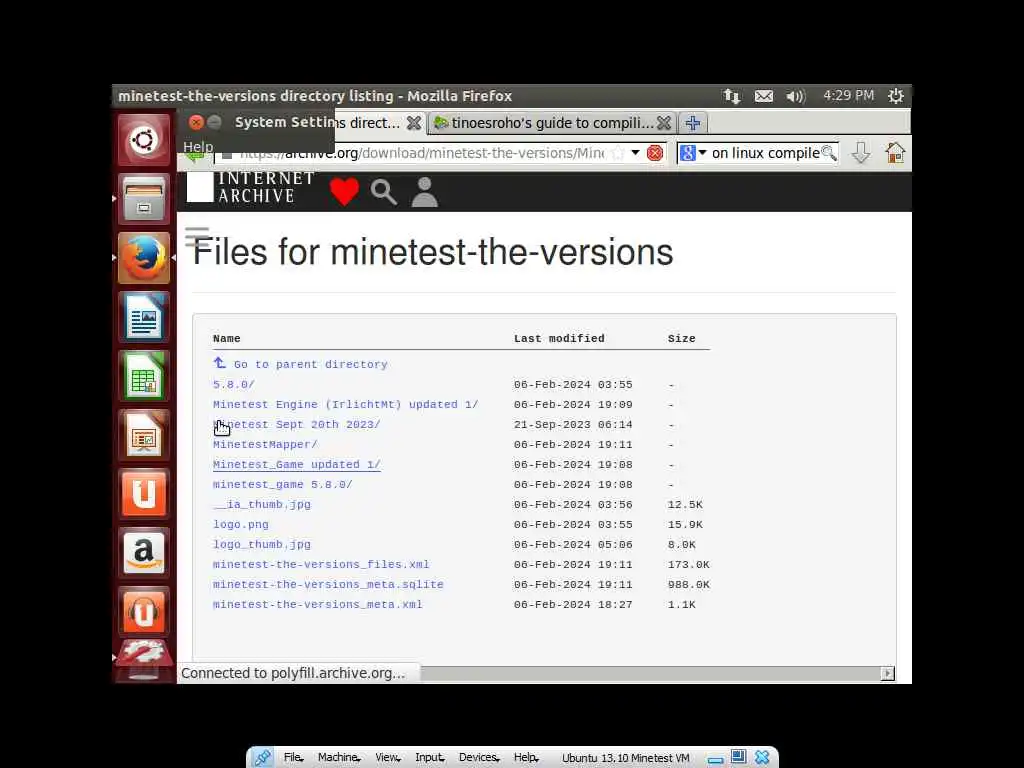Open the Ubuntu Dash home launcher
Screen dimensions: 1024x768
point(144,139)
